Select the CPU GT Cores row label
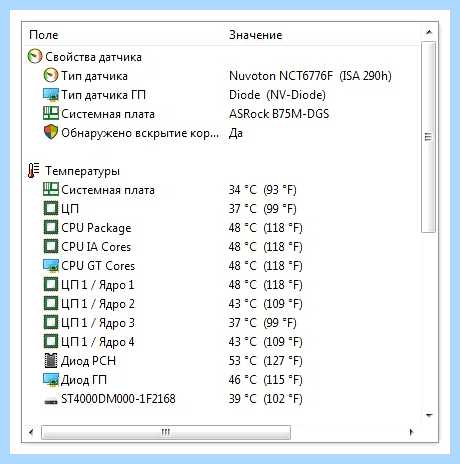The height and width of the screenshot is (464, 460). (98, 266)
